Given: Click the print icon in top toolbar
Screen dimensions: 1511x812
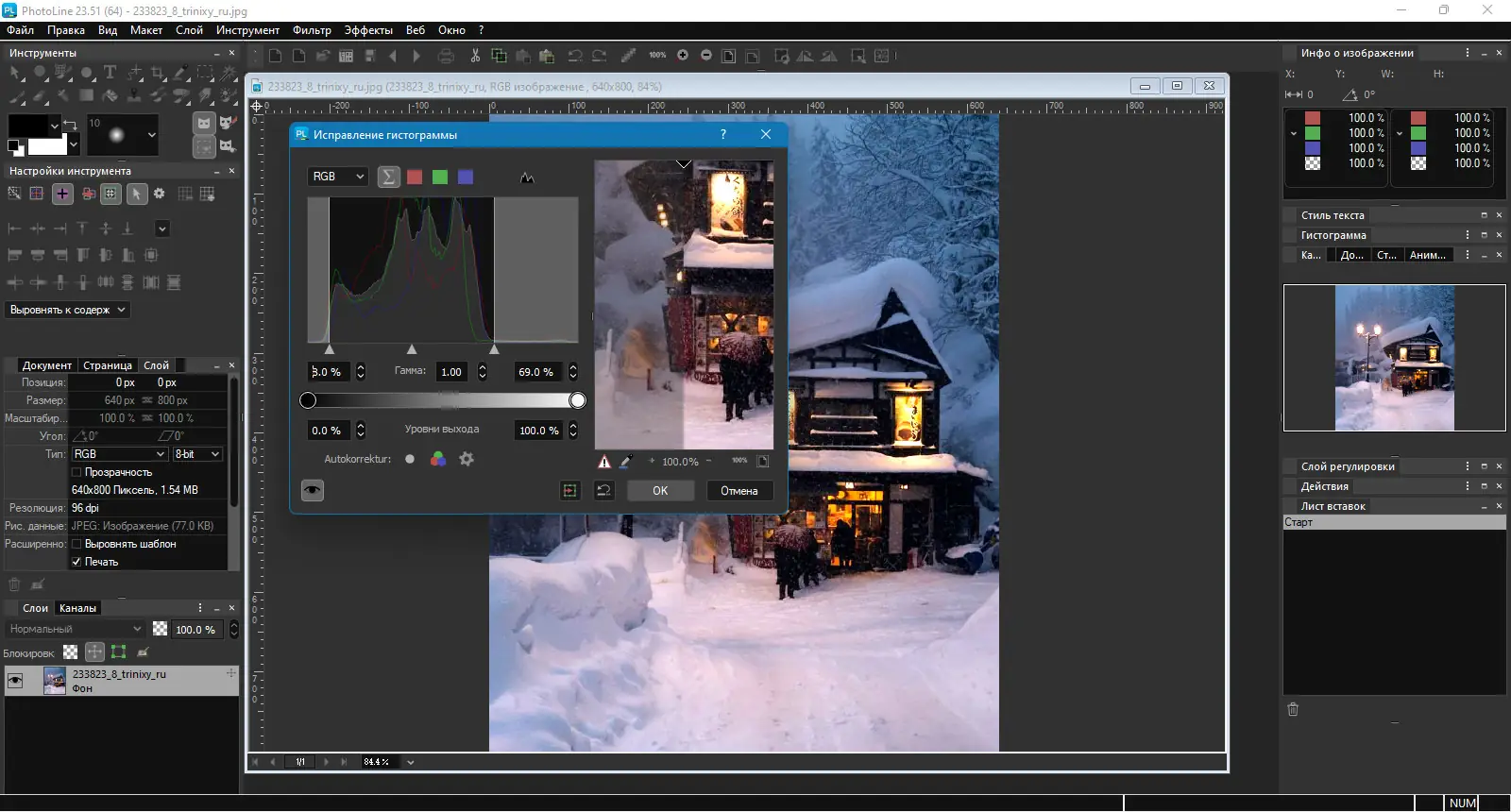Looking at the screenshot, I should click(x=447, y=56).
